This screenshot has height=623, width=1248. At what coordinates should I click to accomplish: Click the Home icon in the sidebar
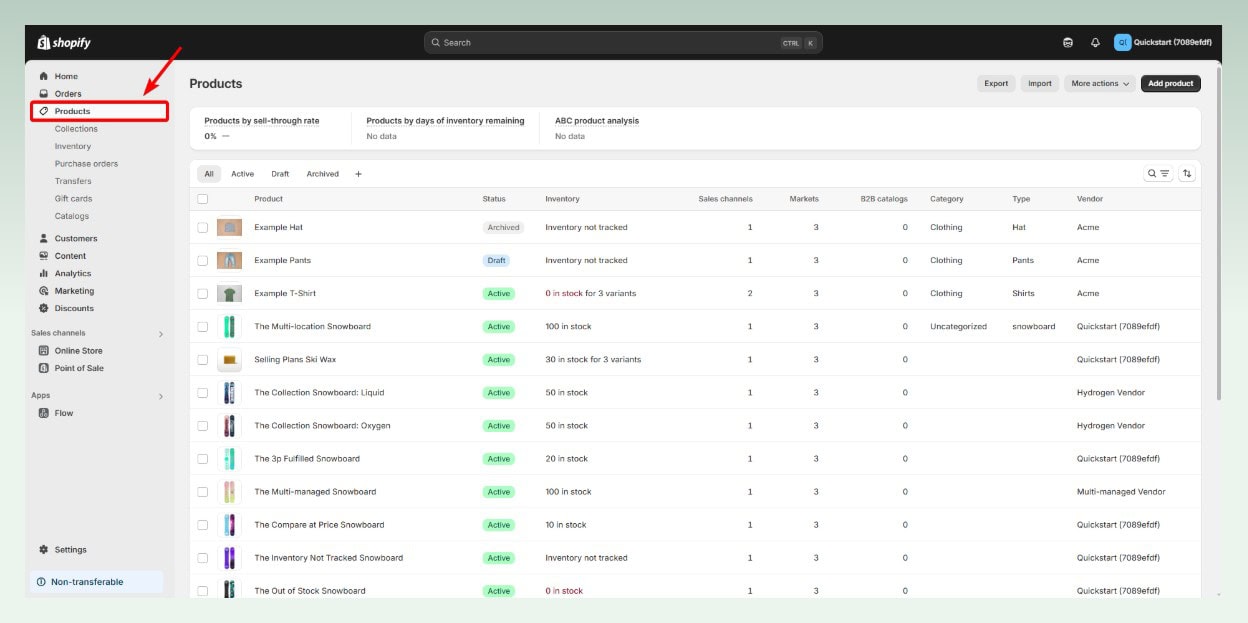43,76
